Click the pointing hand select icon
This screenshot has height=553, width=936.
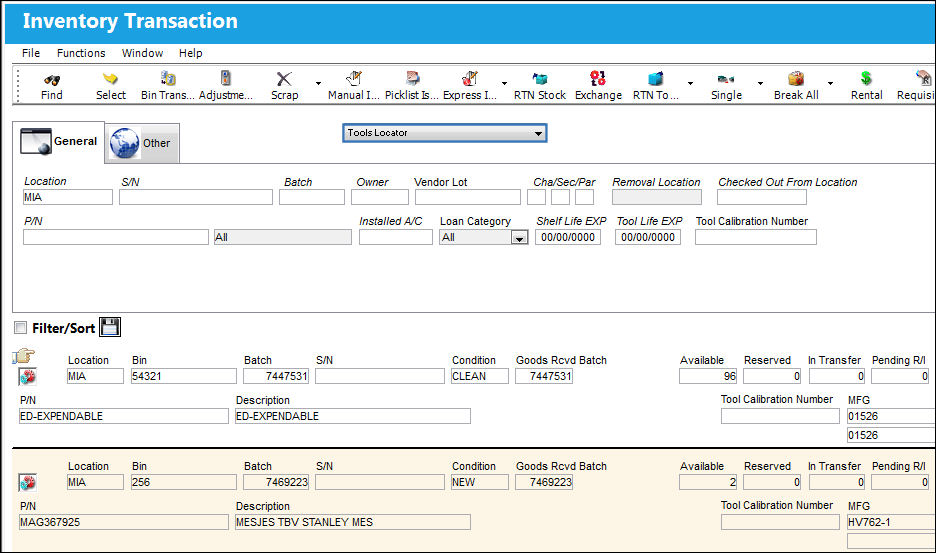[x=23, y=357]
